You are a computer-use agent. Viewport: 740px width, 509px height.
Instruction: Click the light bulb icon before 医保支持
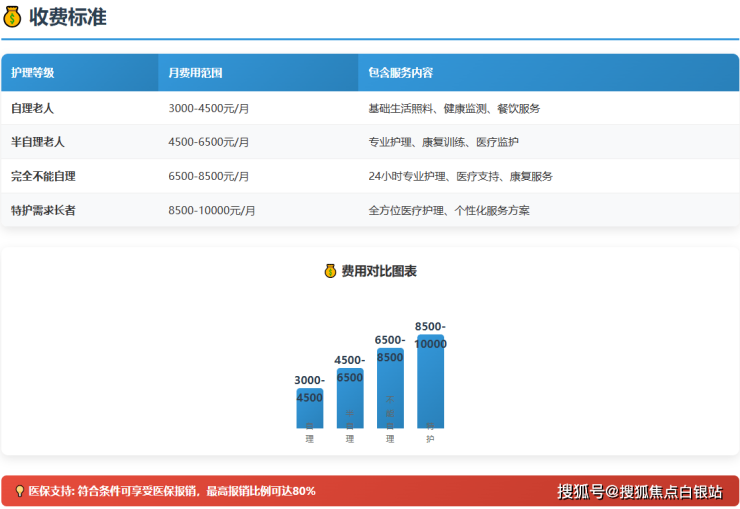point(19,491)
